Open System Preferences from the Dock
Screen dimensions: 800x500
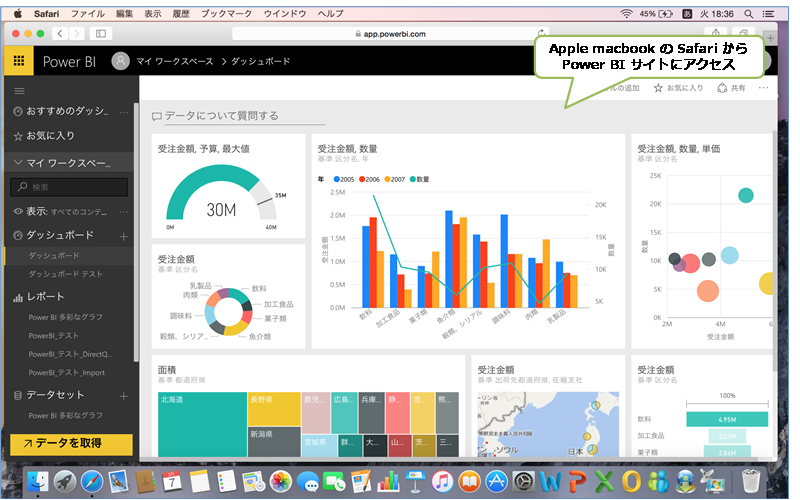coord(523,482)
